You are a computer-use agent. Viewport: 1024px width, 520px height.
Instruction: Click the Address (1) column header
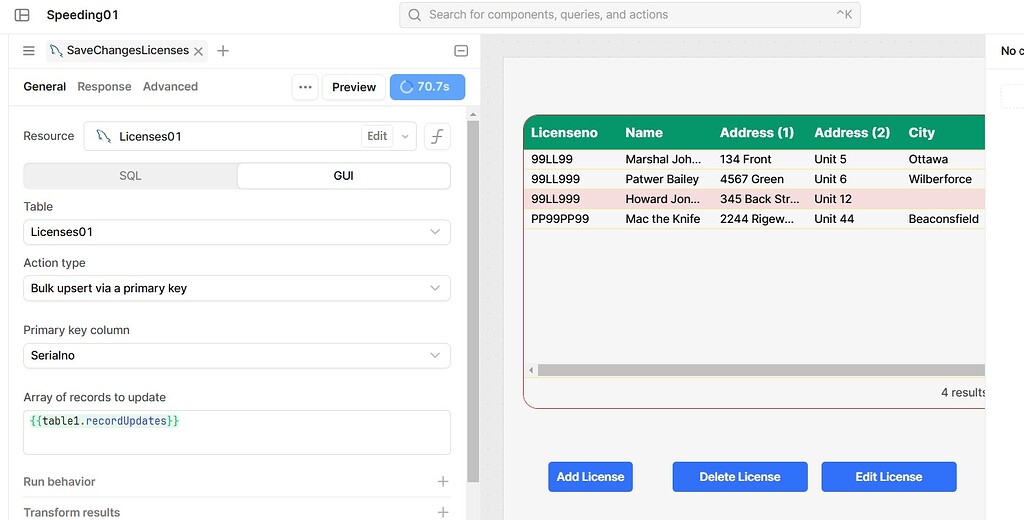[x=757, y=133]
